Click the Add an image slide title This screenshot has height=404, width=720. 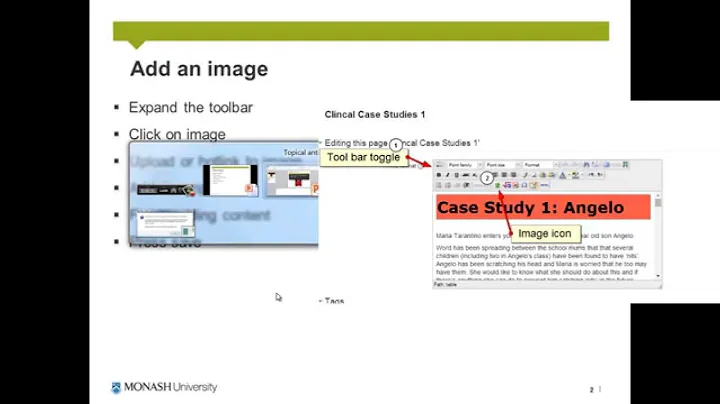click(x=199, y=69)
